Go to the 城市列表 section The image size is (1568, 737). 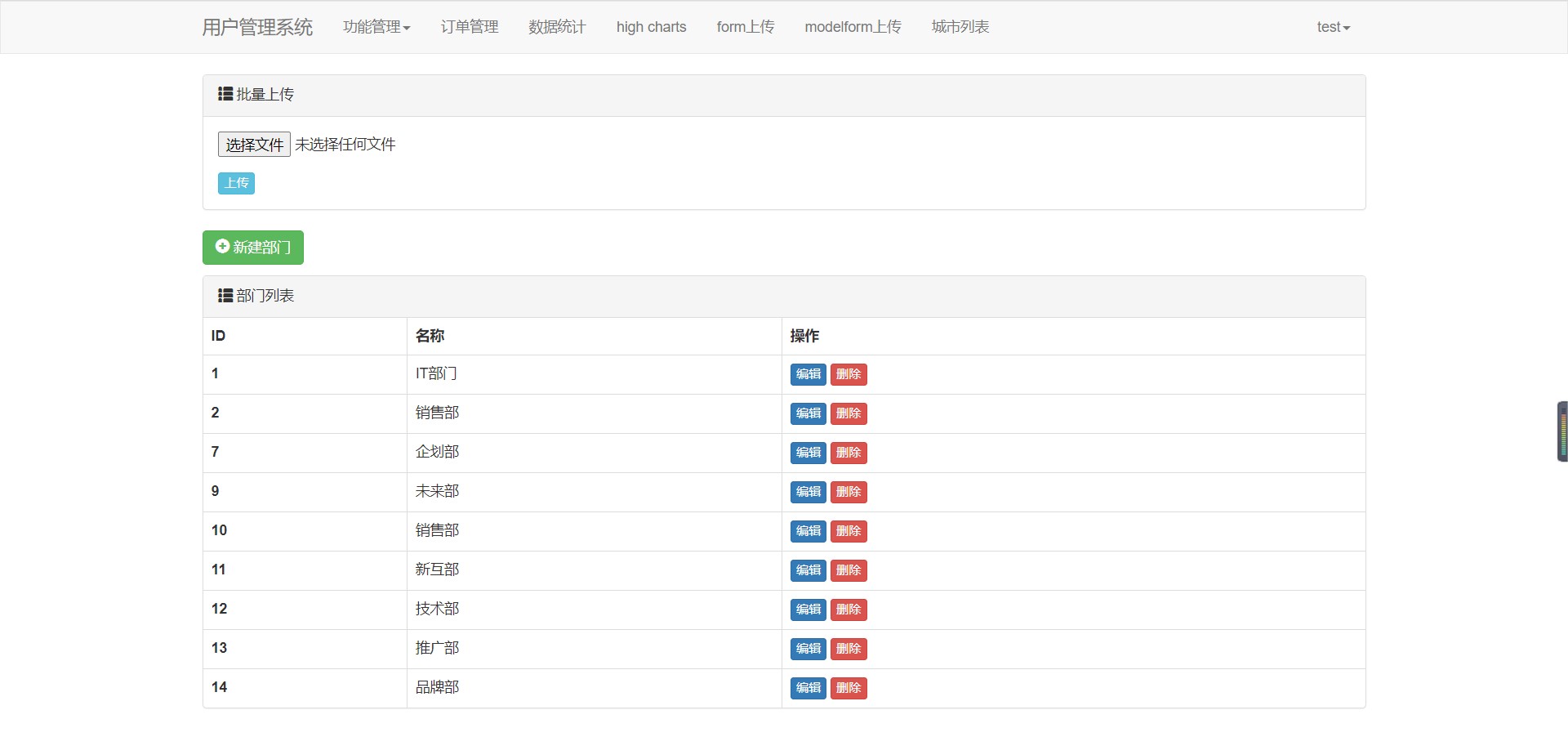click(x=959, y=27)
